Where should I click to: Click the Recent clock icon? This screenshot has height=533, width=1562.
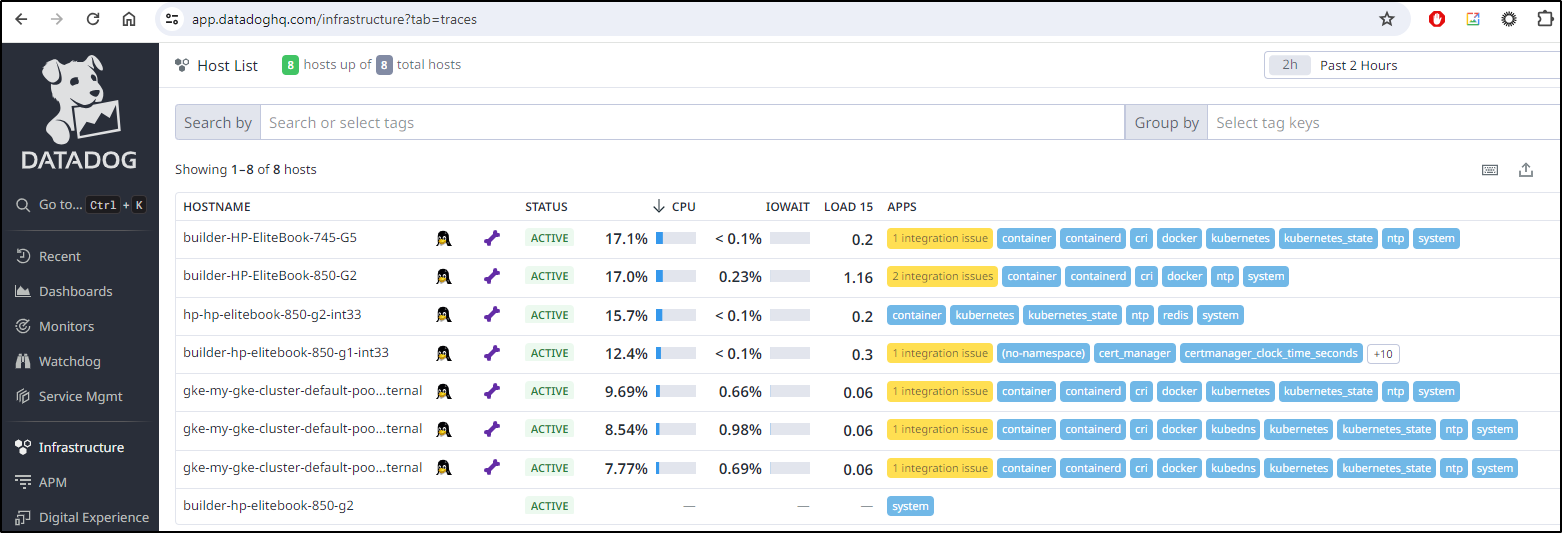point(23,256)
